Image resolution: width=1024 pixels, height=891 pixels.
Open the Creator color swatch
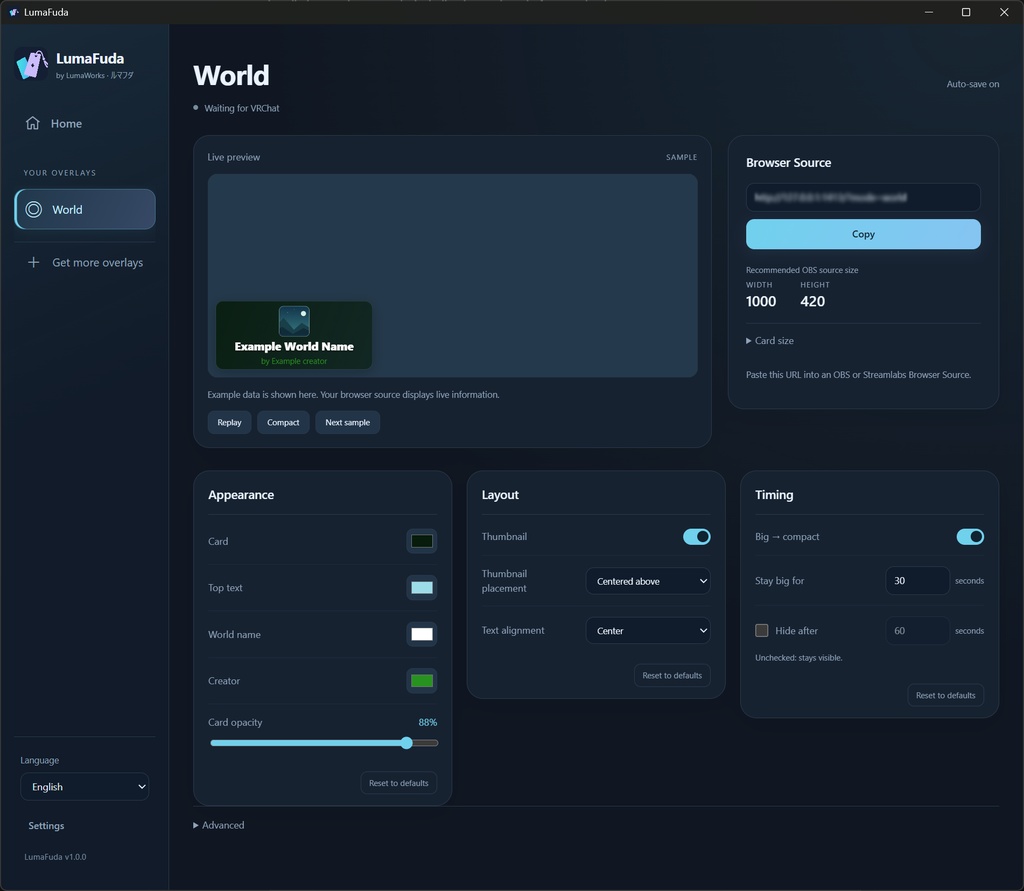(422, 681)
